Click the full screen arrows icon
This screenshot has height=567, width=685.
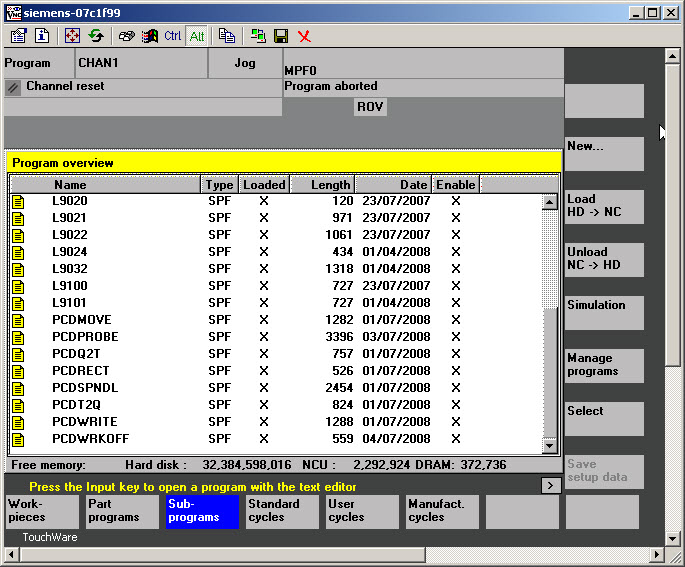click(x=72, y=36)
